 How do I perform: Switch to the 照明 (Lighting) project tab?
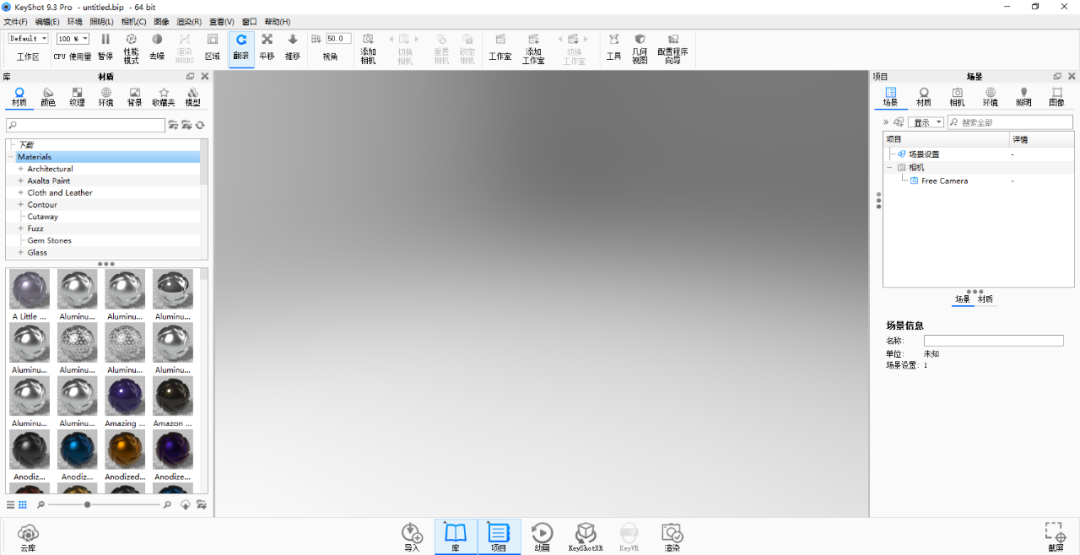[x=1023, y=96]
